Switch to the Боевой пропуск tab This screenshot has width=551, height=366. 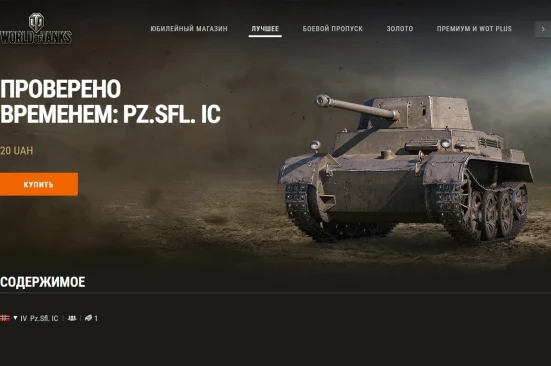333,29
